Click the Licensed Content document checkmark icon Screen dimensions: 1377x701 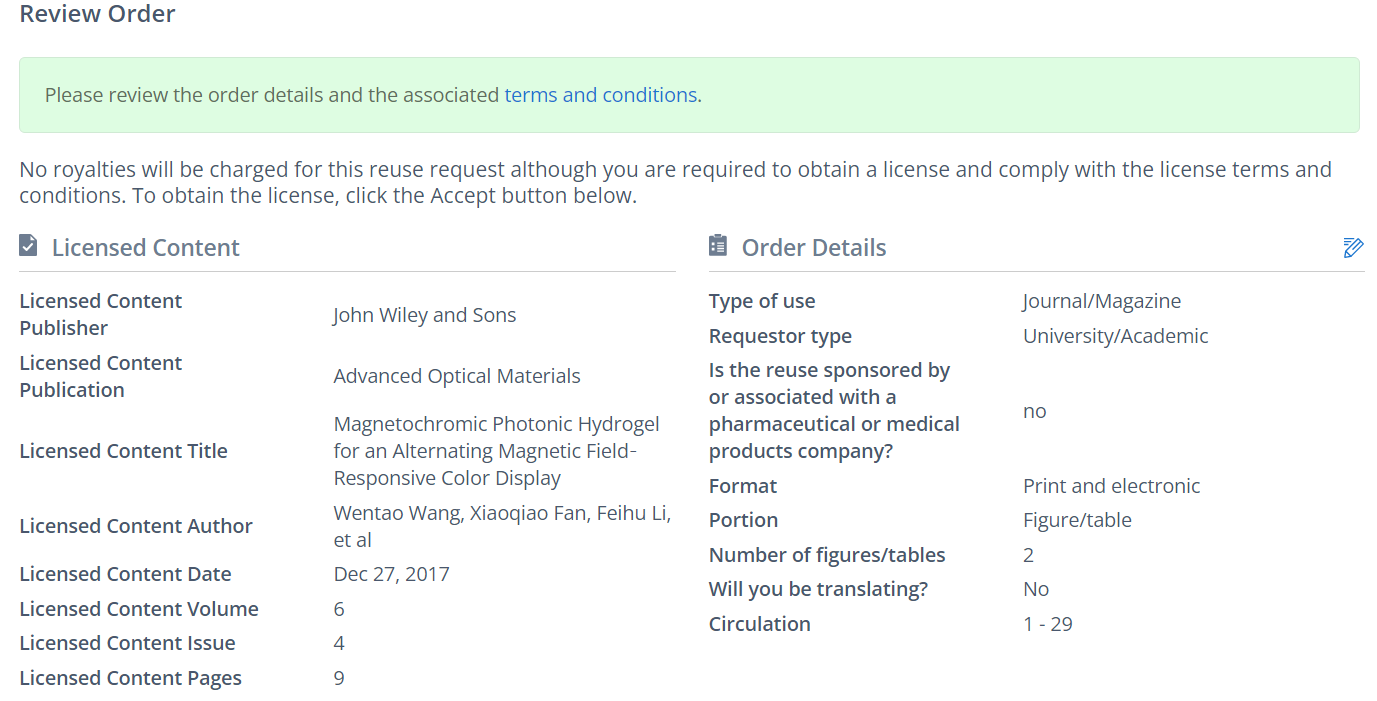coord(29,246)
